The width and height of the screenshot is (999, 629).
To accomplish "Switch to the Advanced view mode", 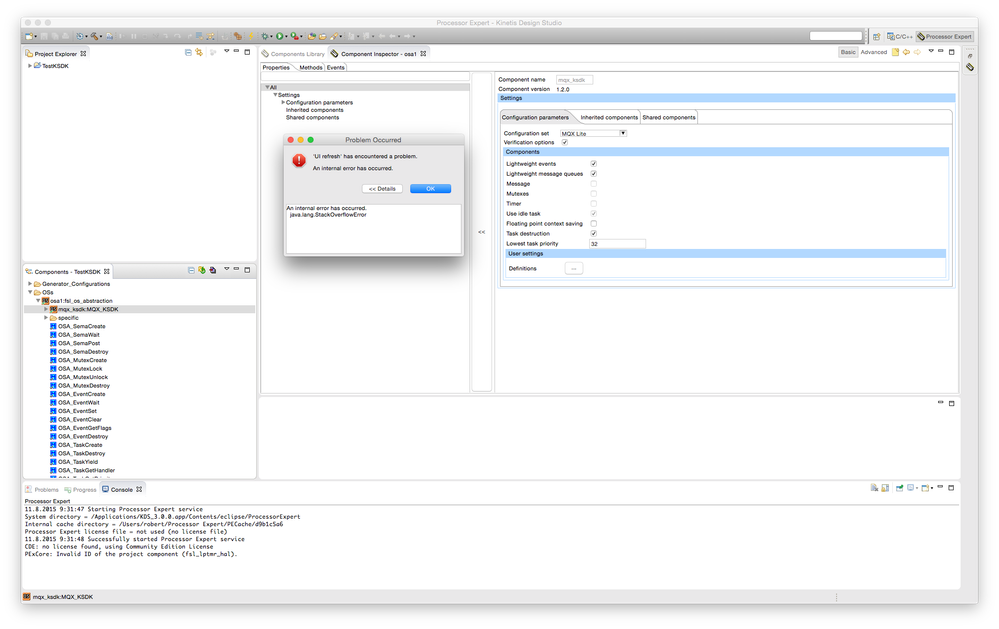I will tap(873, 52).
